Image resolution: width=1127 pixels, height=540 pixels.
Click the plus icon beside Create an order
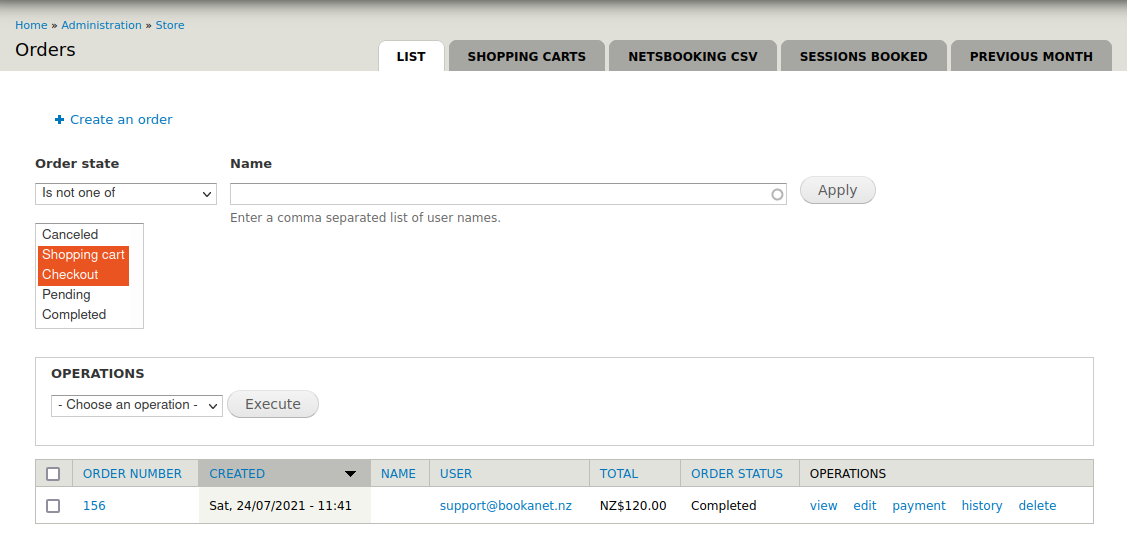[59, 120]
